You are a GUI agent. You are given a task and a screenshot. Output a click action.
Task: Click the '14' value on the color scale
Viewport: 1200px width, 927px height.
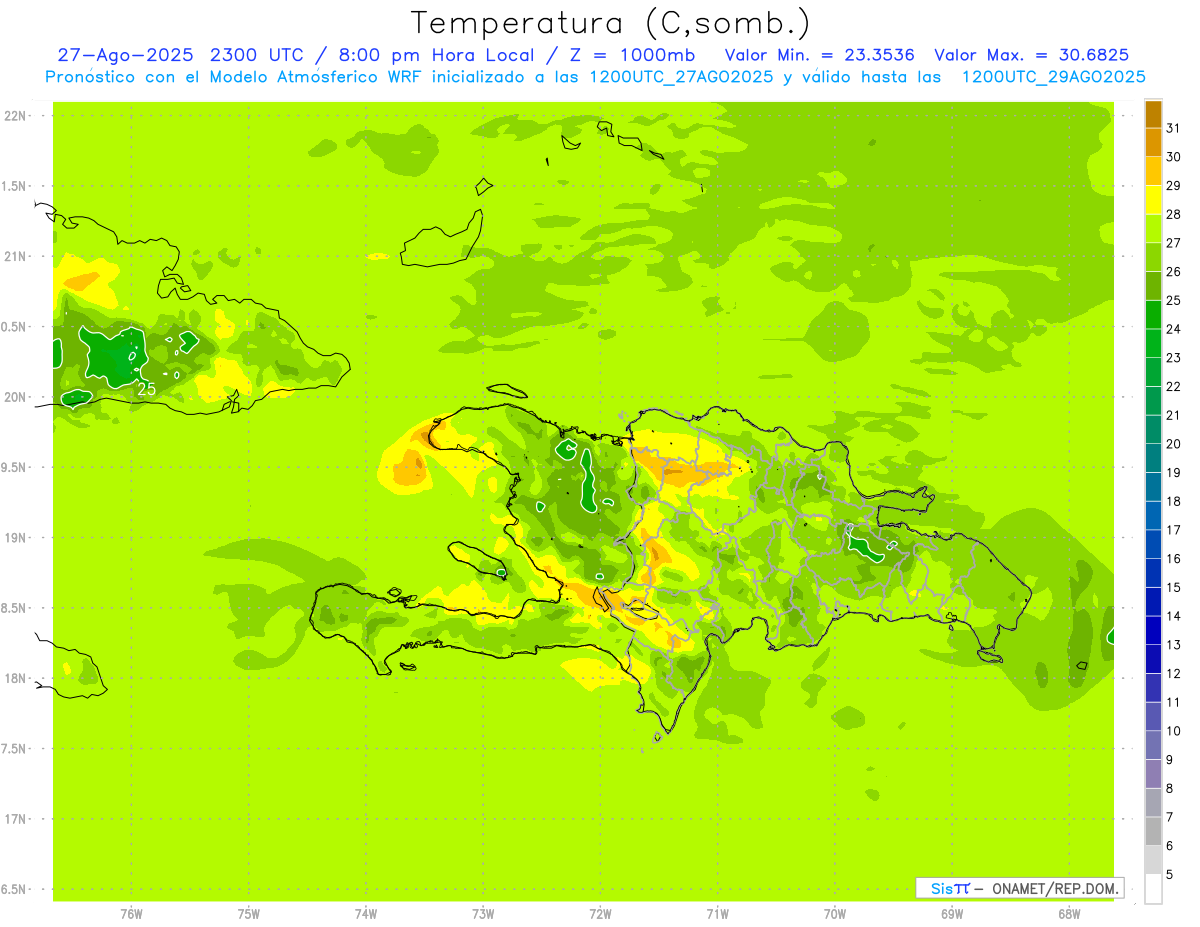pos(1174,615)
